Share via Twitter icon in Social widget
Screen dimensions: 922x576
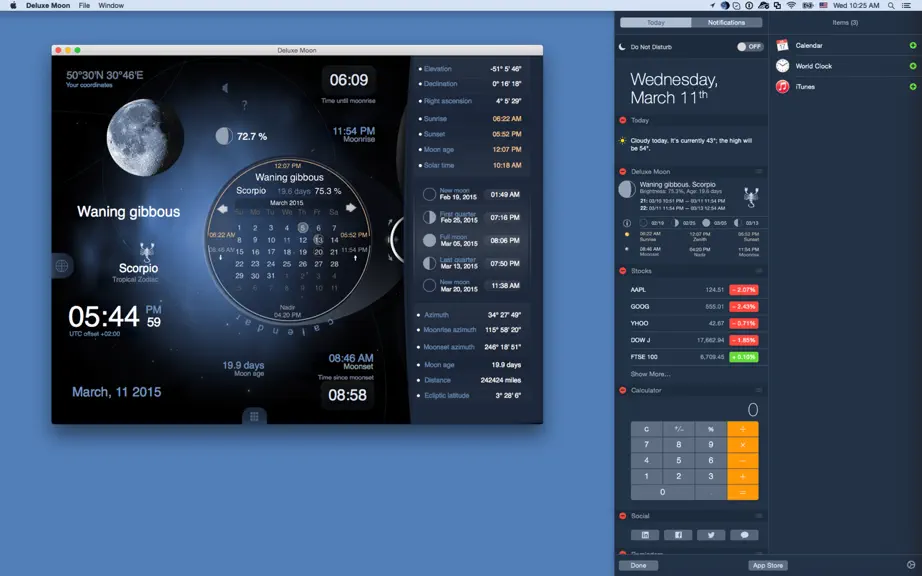[711, 535]
